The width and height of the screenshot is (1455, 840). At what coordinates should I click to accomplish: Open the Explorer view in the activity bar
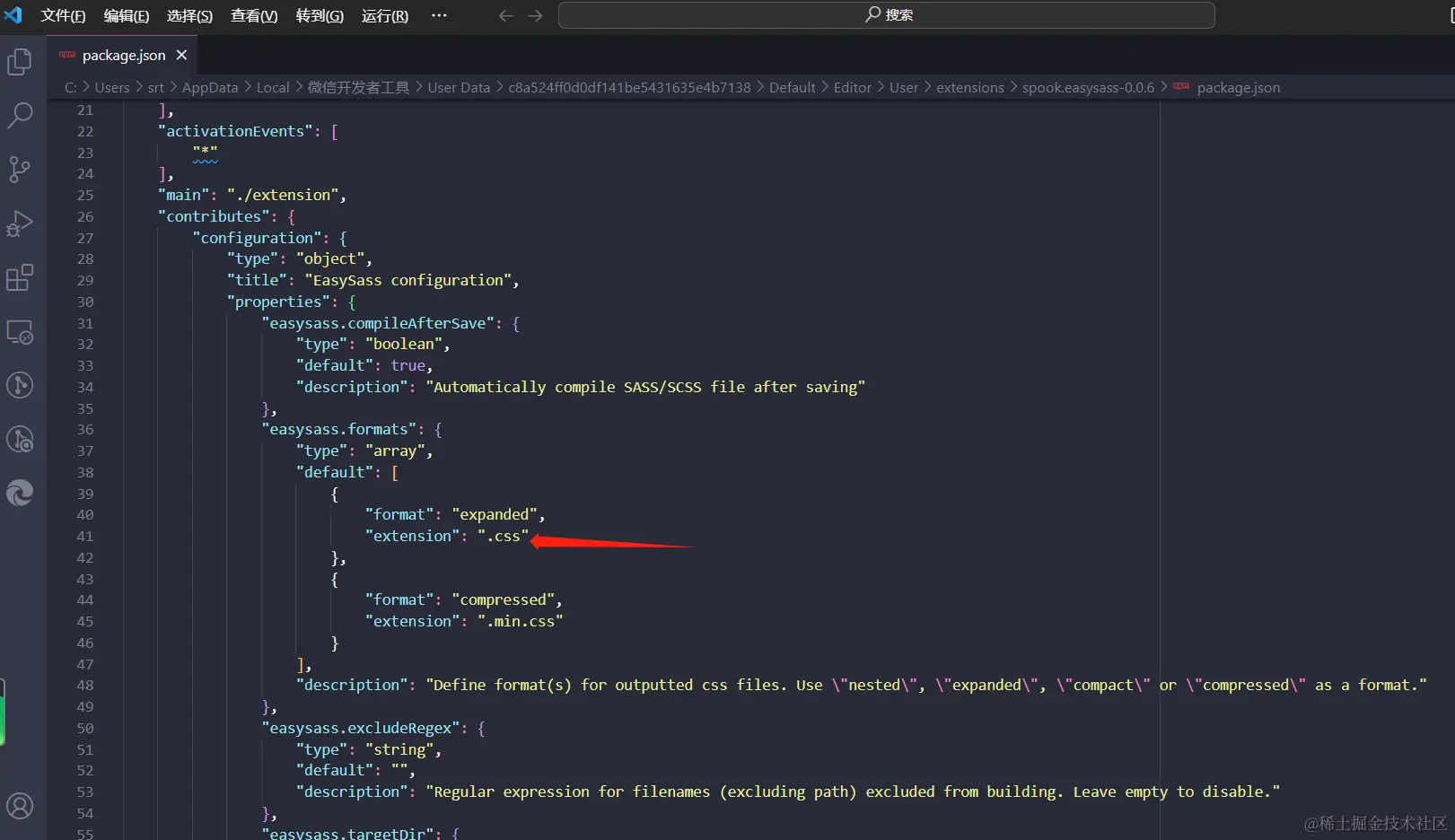(20, 61)
